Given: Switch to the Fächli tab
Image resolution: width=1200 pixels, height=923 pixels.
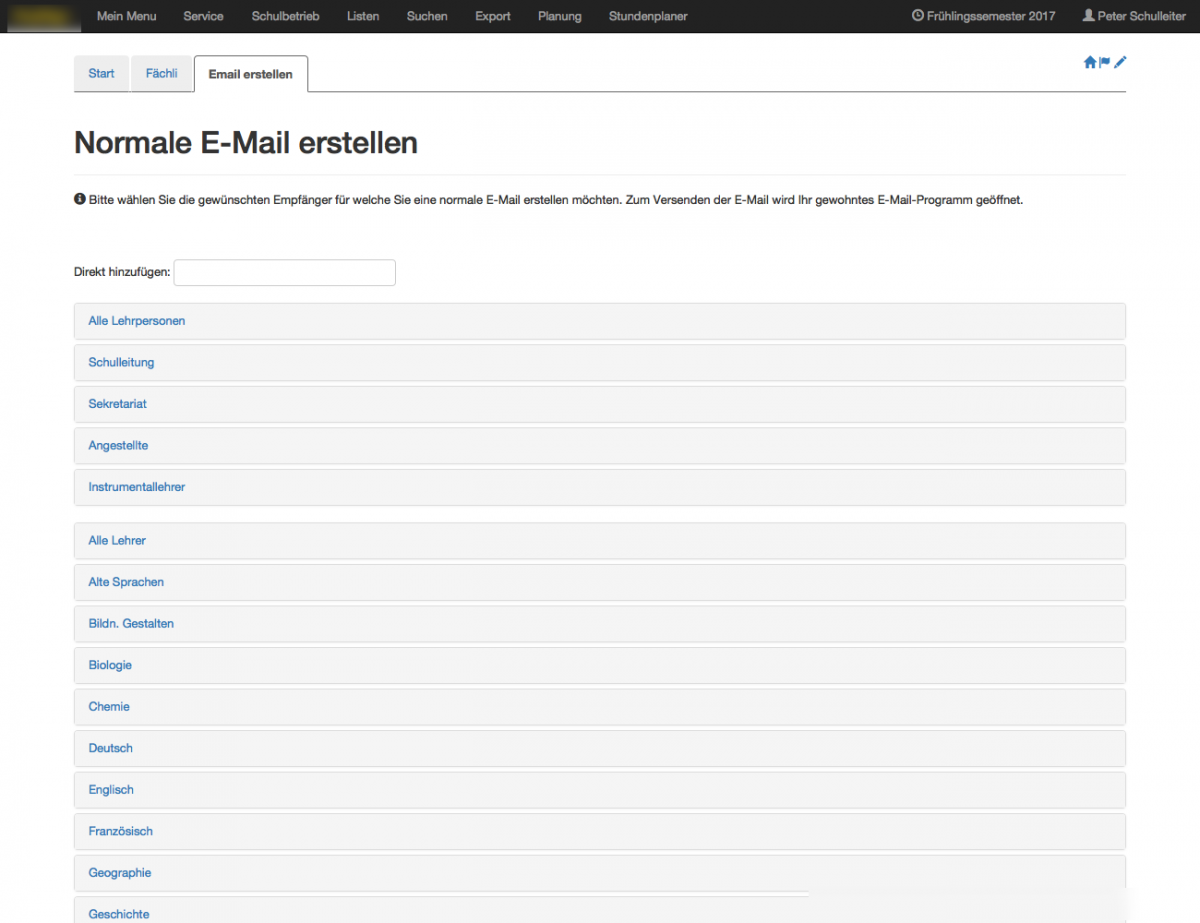Looking at the screenshot, I should (161, 74).
